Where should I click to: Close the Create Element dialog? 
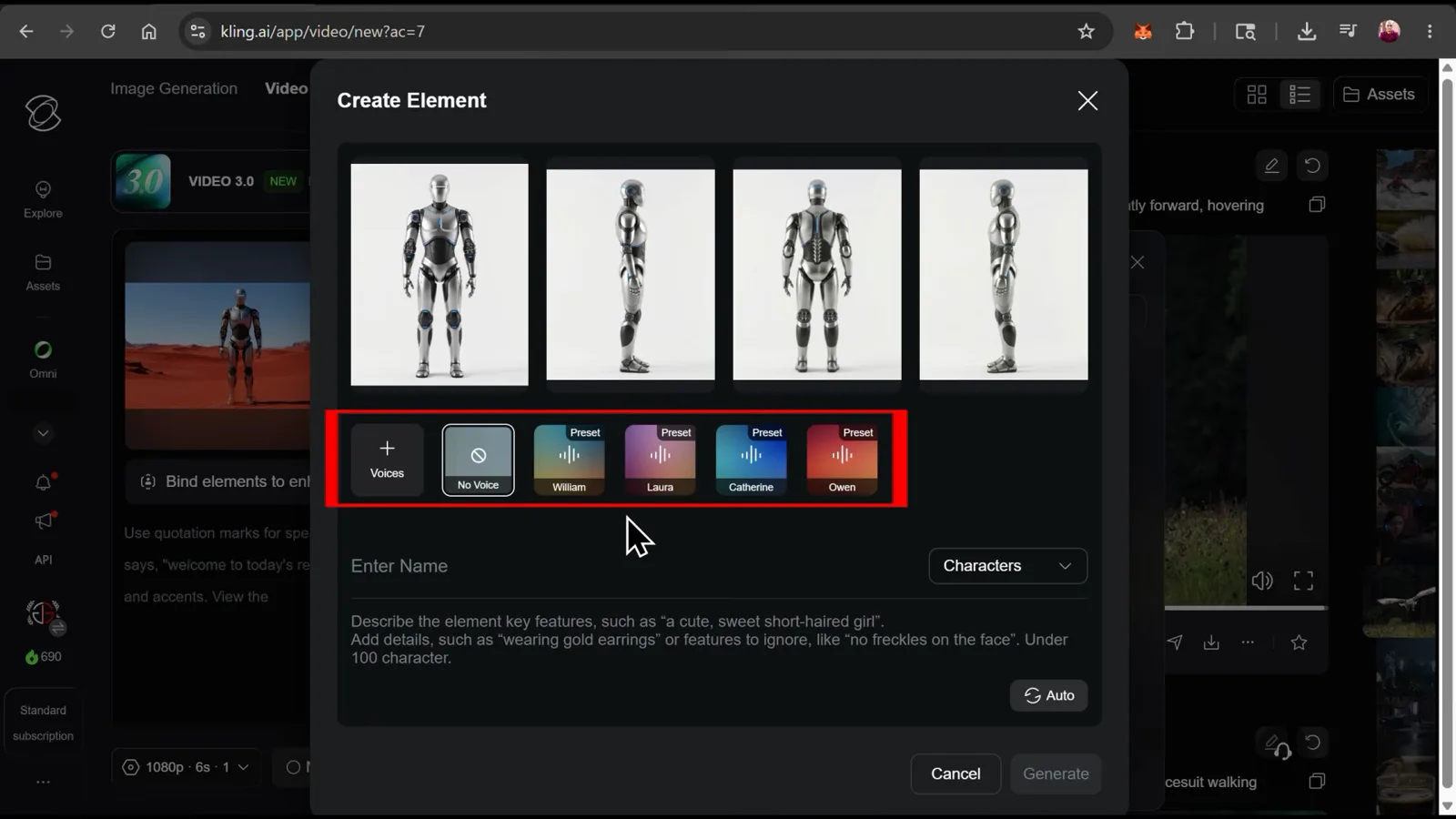[x=1087, y=100]
